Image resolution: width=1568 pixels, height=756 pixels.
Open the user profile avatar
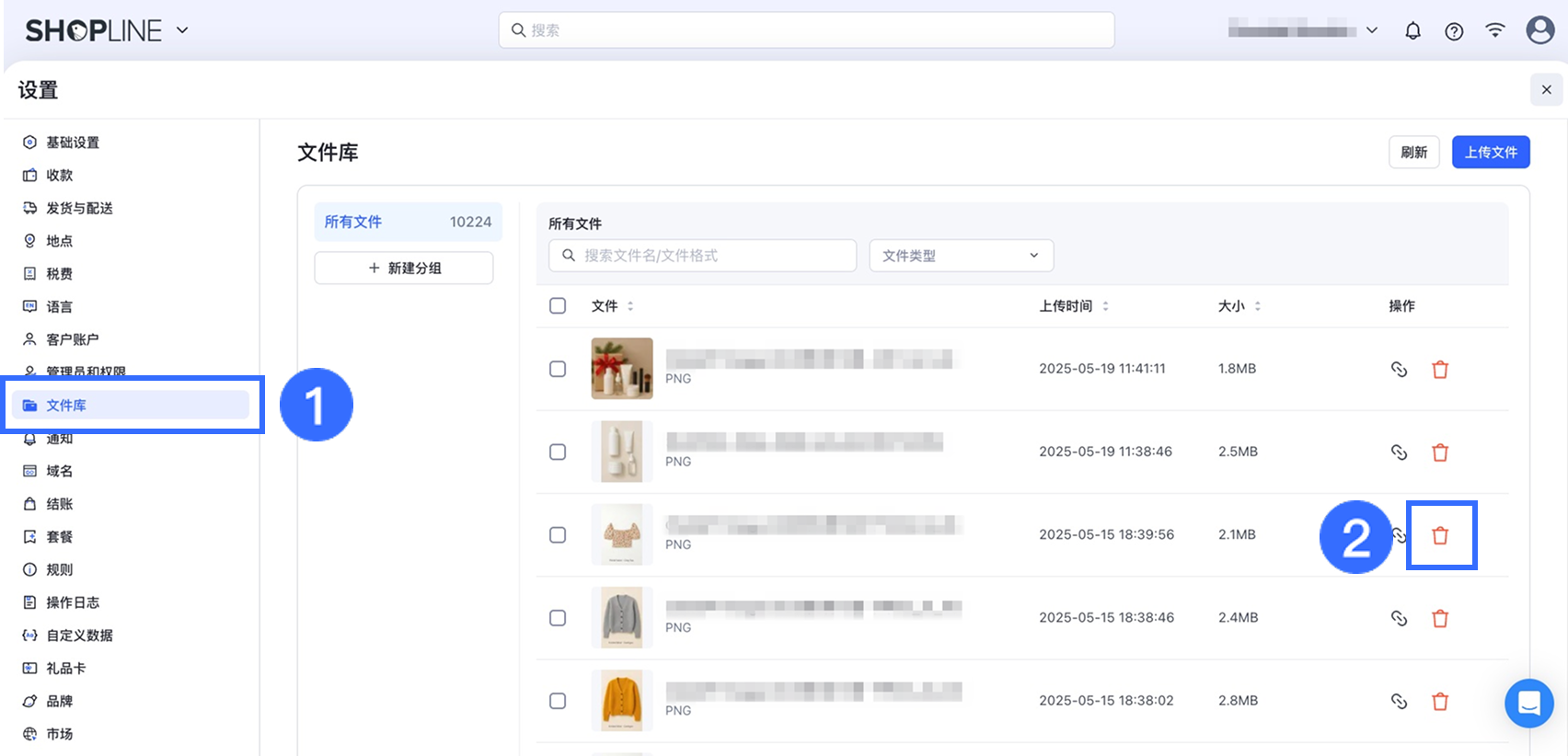point(1539,30)
